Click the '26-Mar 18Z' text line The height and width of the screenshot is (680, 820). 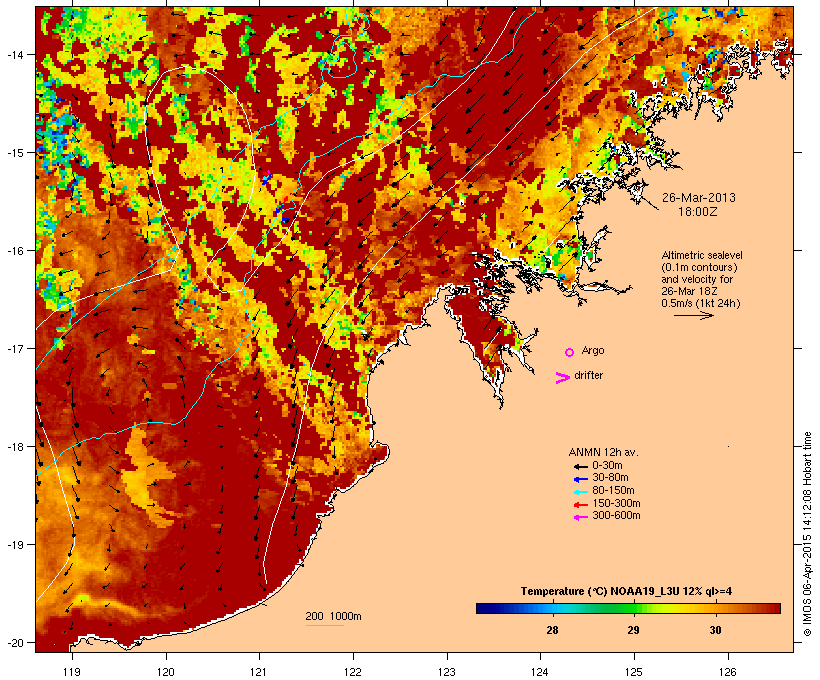pos(689,291)
